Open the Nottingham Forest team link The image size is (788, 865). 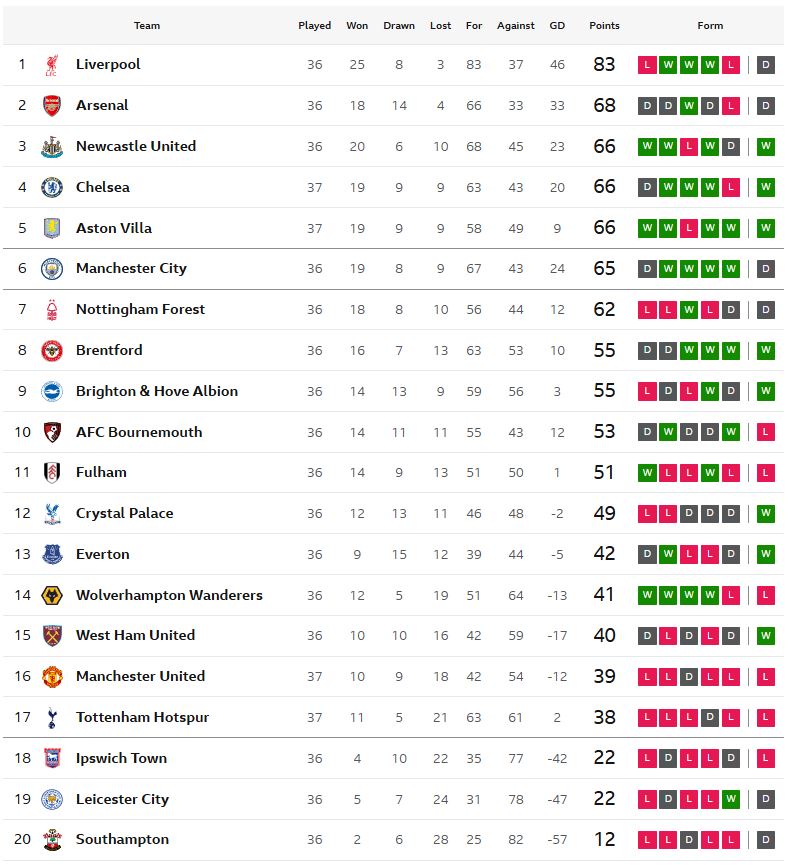click(140, 309)
